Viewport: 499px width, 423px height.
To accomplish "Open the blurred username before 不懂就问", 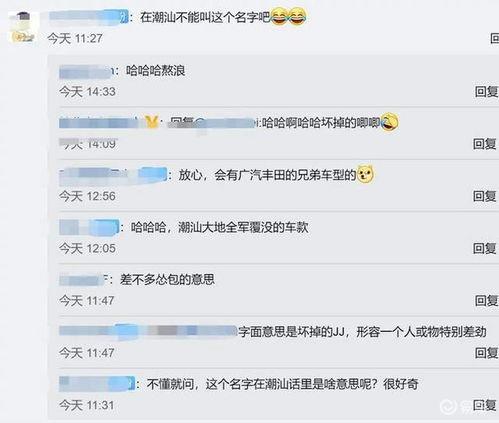I will 97,384.
